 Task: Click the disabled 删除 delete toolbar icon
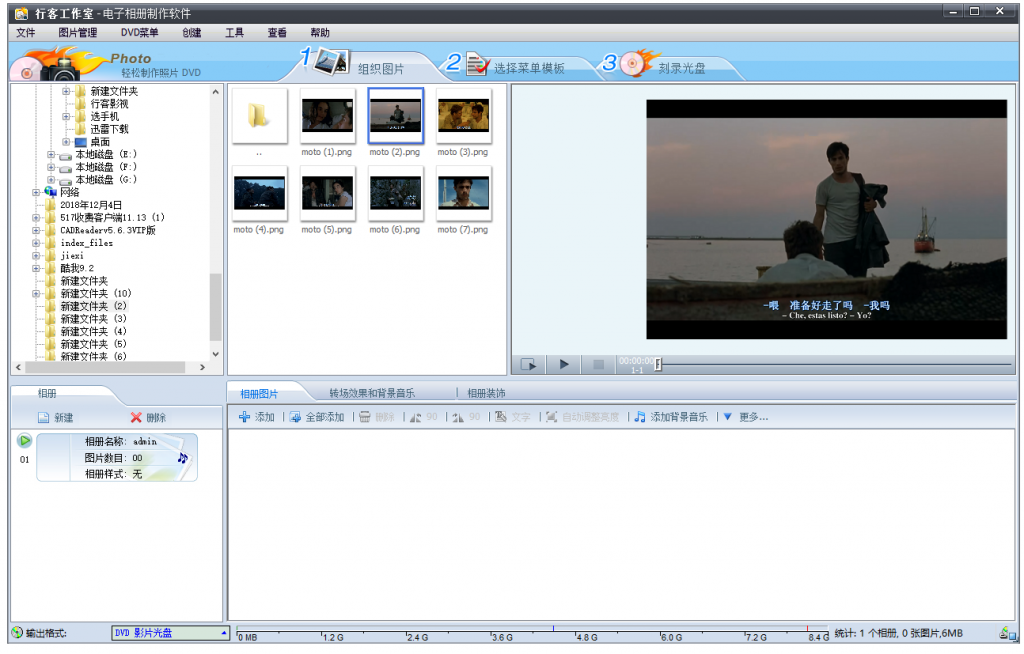[x=364, y=417]
